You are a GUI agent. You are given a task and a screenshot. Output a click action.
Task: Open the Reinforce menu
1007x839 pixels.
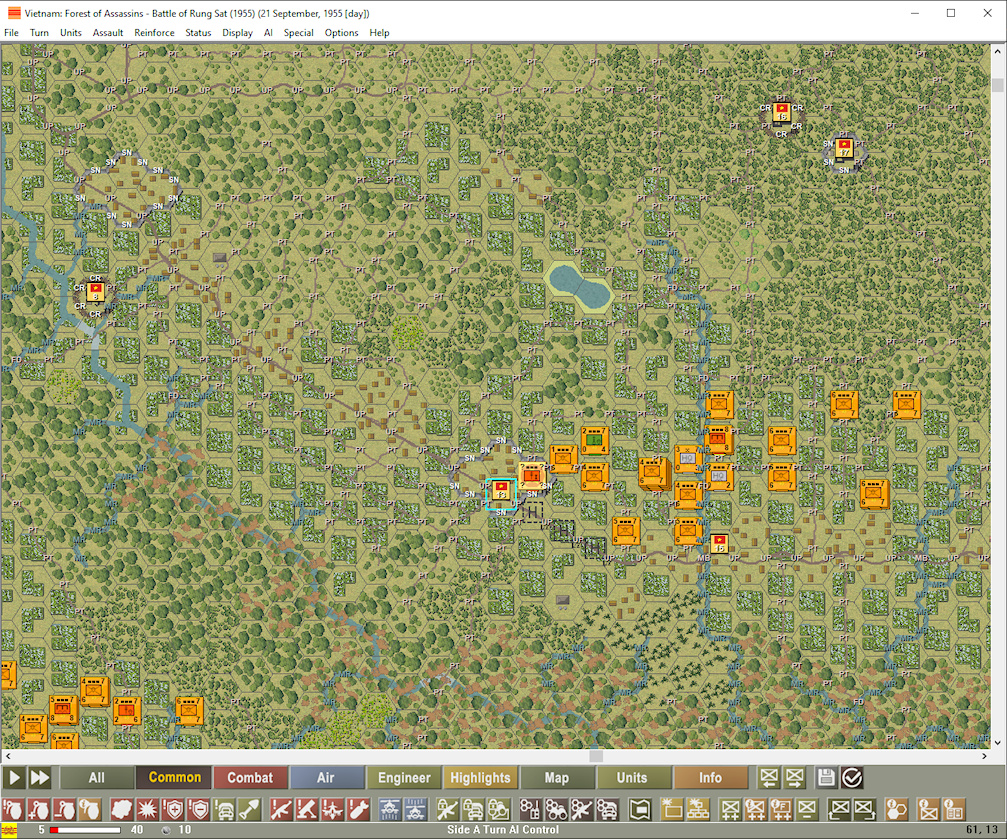pyautogui.click(x=154, y=33)
